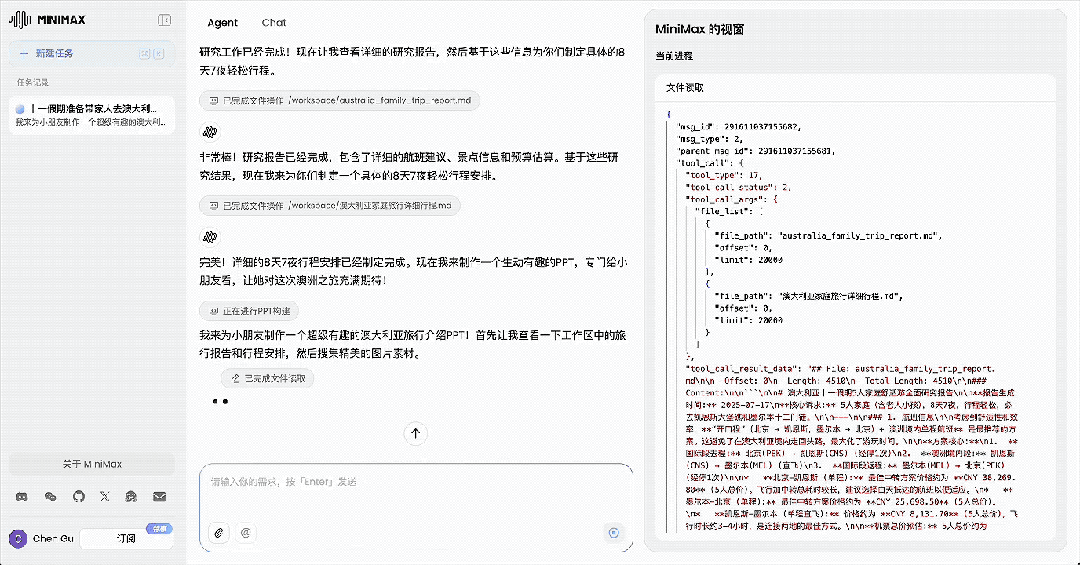The height and width of the screenshot is (565, 1080).
Task: Click the stop/send button in the input box
Action: 614,533
